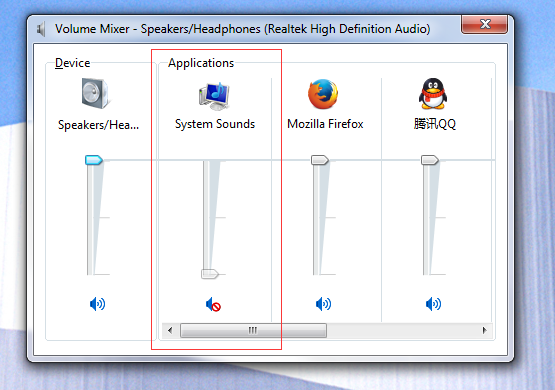Click the Tencent QQ penguin icon

(433, 93)
